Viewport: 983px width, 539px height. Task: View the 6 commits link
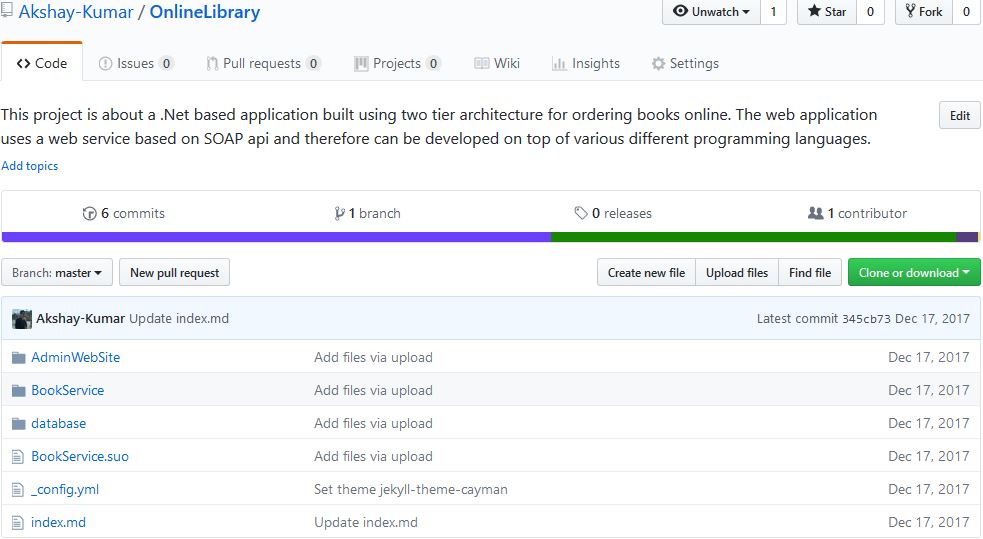[x=124, y=214]
